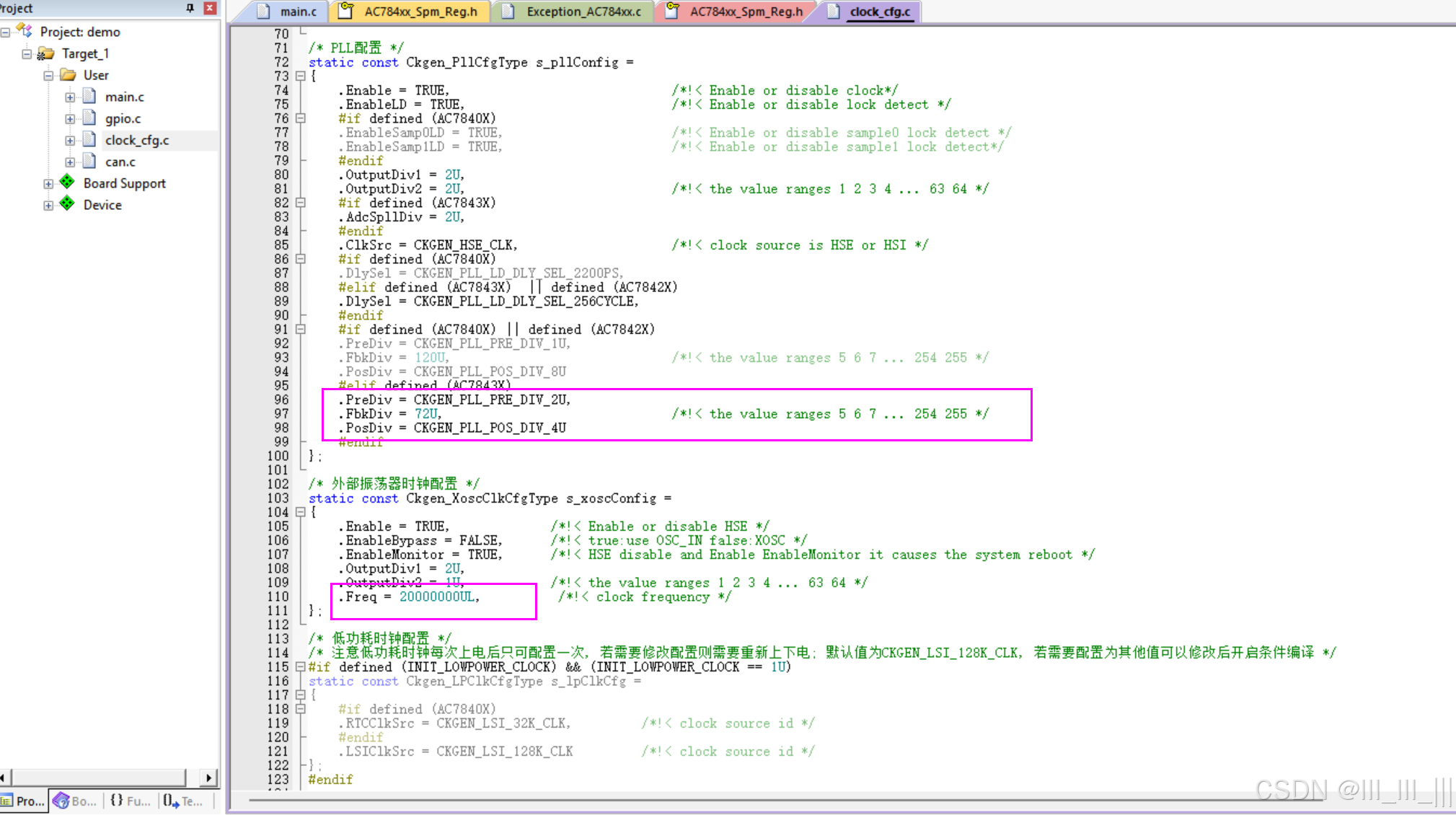Viewport: 1456px width, 815px height.
Task: Collapse code fold at line 104
Action: click(x=301, y=512)
